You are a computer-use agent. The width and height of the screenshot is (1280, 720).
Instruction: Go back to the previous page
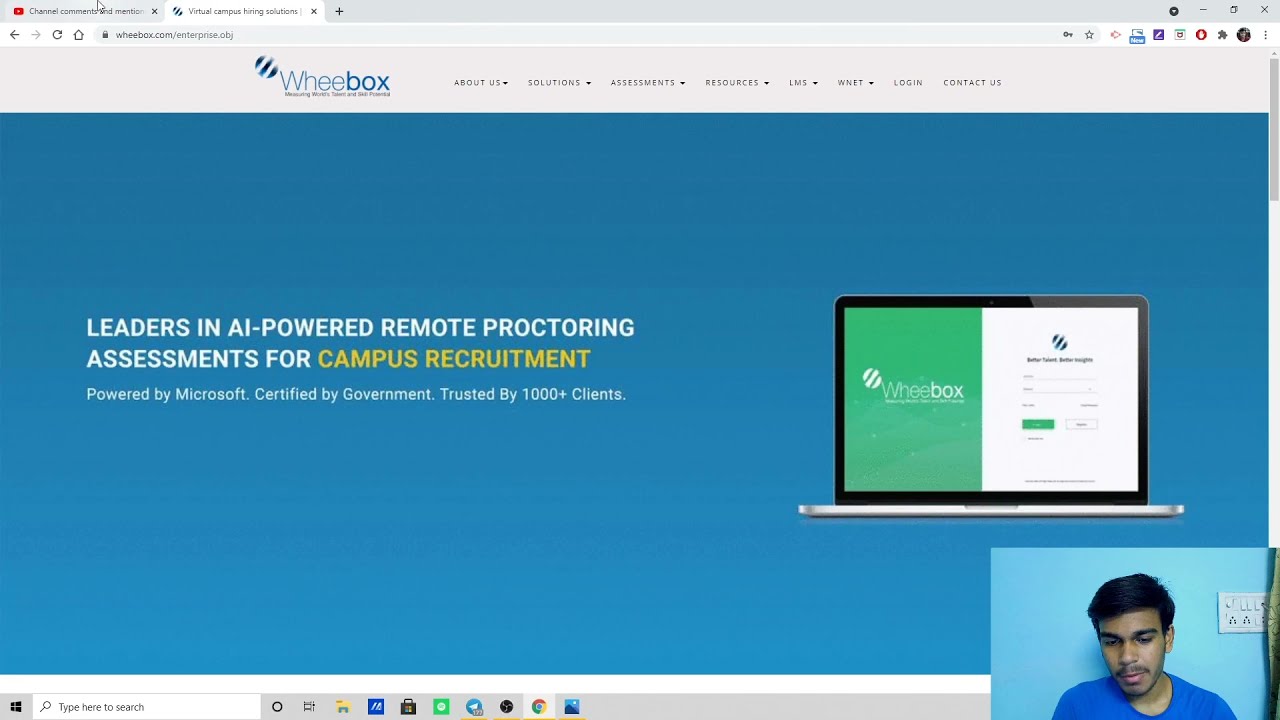tap(14, 35)
